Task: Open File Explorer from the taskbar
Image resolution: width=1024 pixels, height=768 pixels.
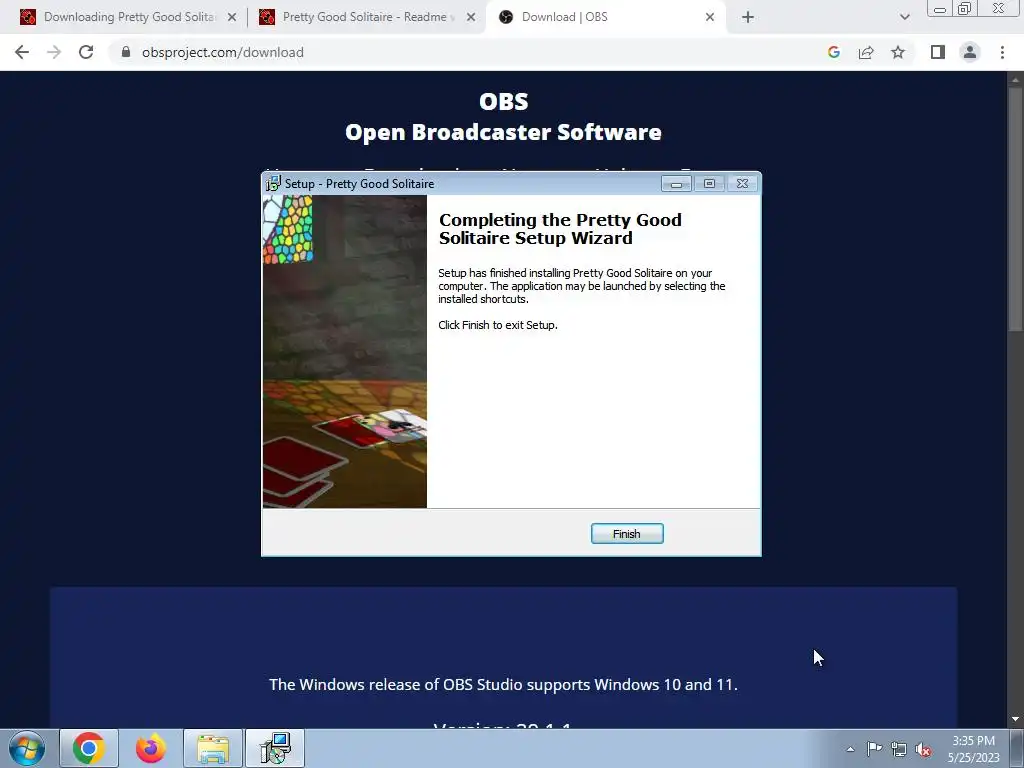Action: click(213, 748)
